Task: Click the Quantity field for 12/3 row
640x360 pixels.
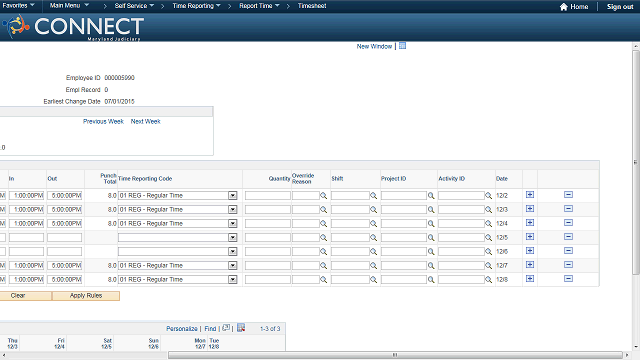Action: [x=268, y=210]
